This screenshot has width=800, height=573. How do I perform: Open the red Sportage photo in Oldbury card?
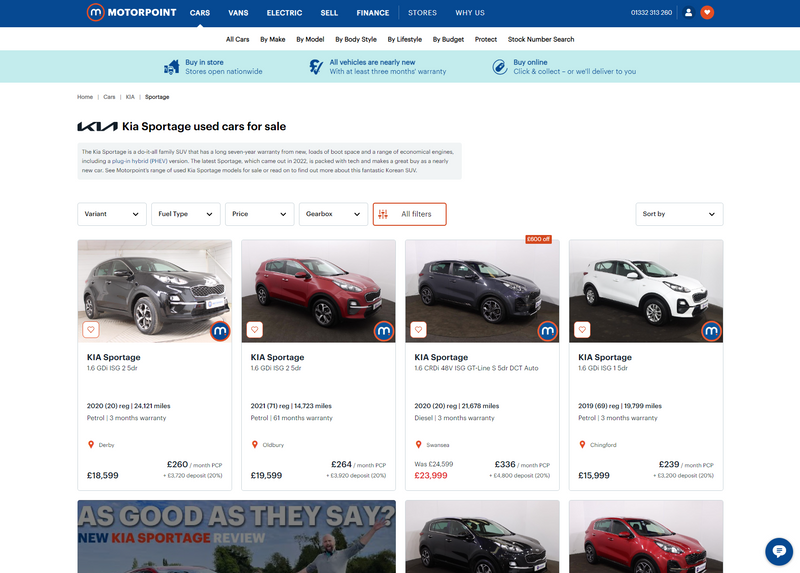pyautogui.click(x=318, y=291)
